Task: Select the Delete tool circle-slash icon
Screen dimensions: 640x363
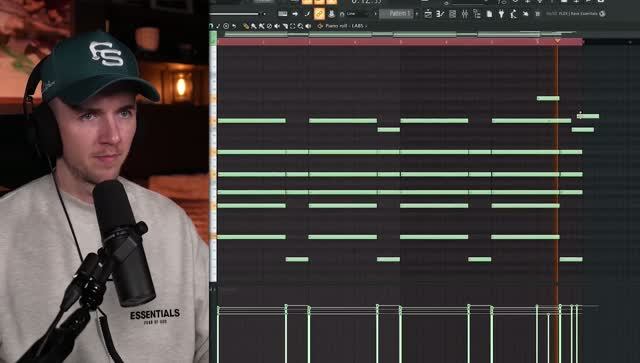Action: (x=269, y=26)
